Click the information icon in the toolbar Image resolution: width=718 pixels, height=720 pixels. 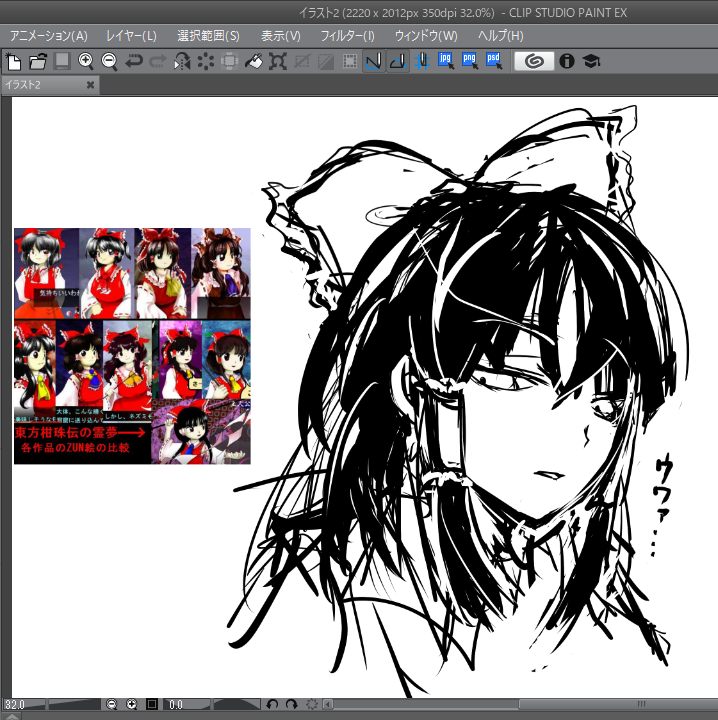(x=567, y=61)
